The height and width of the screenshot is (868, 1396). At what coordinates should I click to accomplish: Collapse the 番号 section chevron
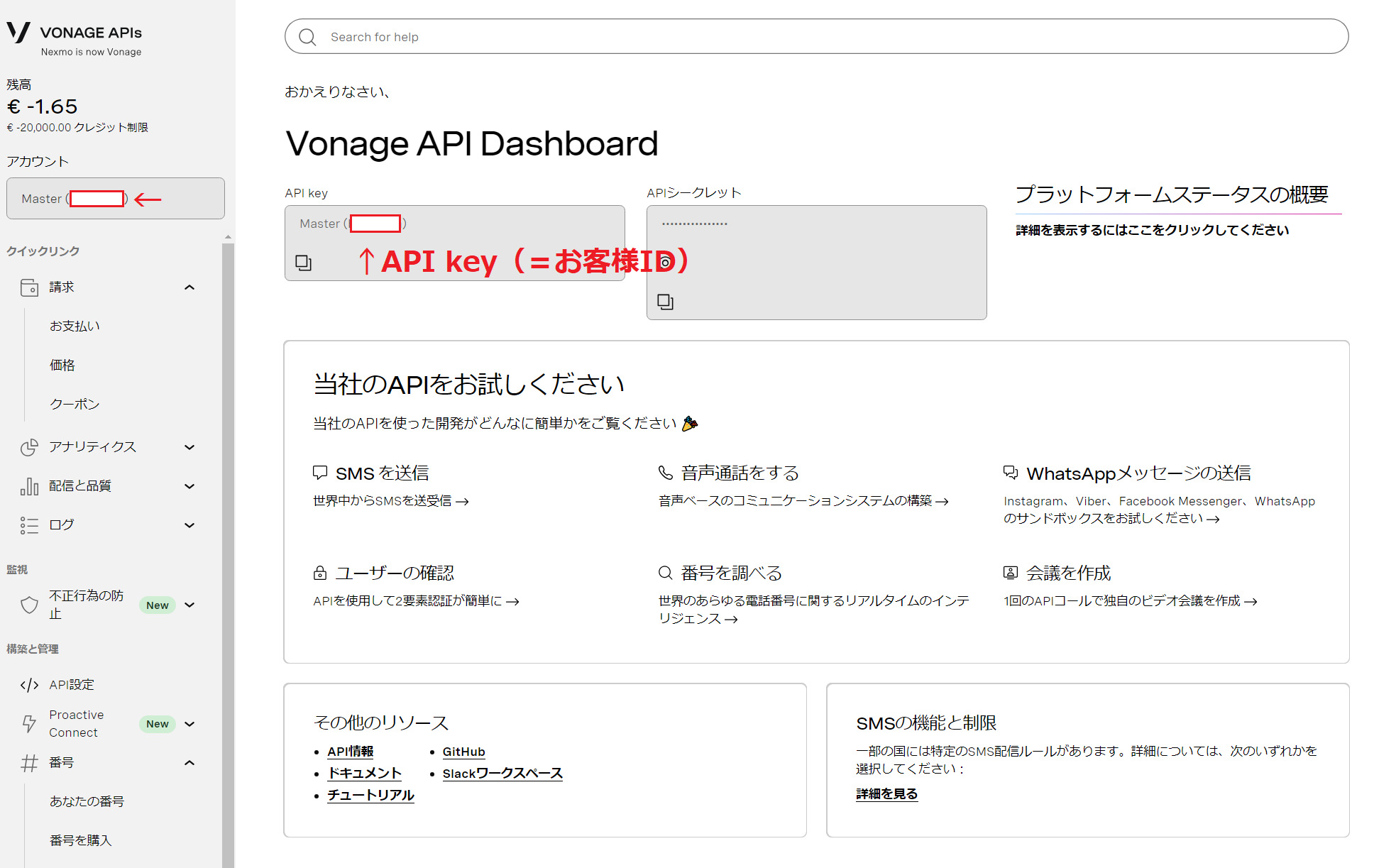coord(189,763)
